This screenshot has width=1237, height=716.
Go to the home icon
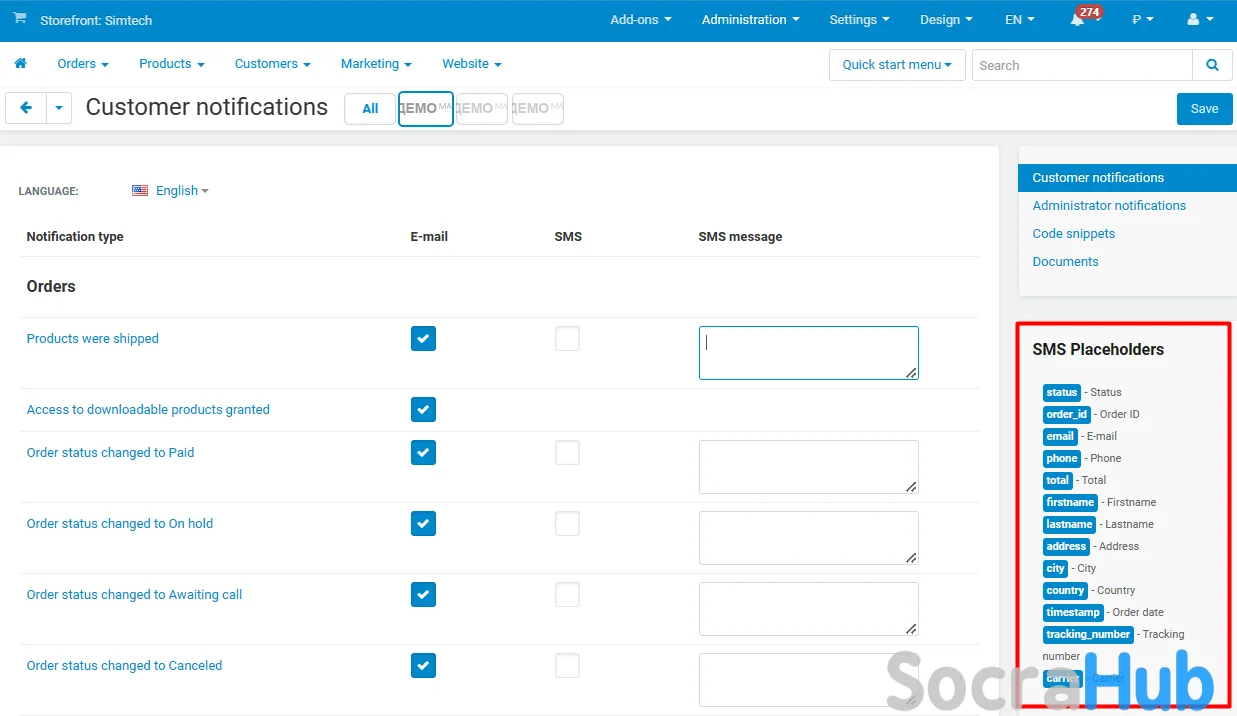20,64
